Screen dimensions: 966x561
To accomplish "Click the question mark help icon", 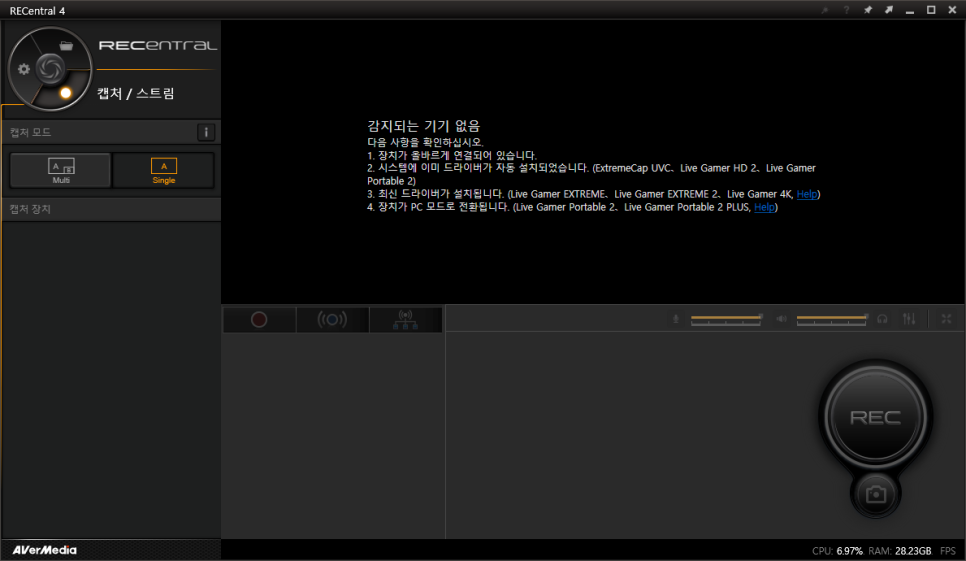I will [x=846, y=10].
